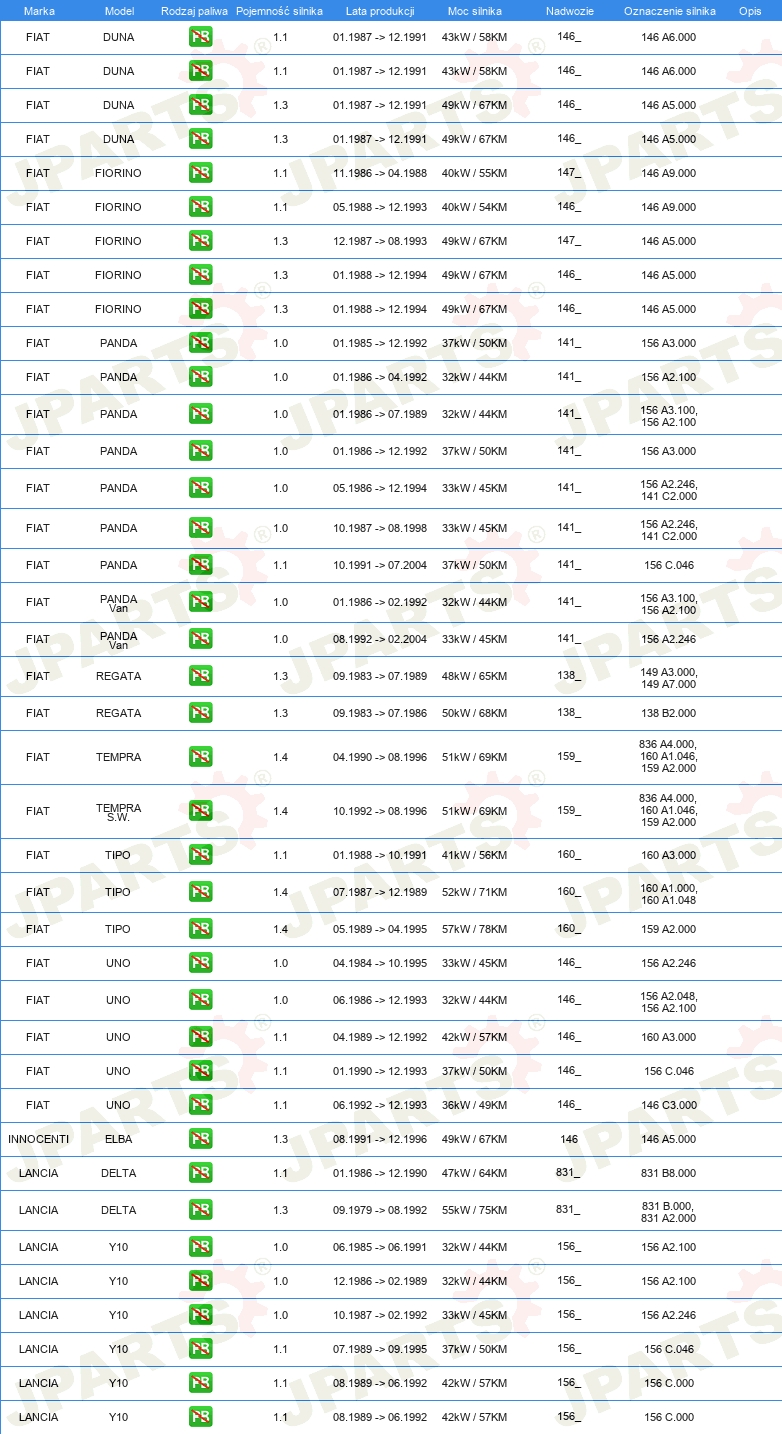The height and width of the screenshot is (1434, 782).
Task: Click fuel icon in REGATA 09.1983 -> 07.1986 row
Action: [x=200, y=713]
